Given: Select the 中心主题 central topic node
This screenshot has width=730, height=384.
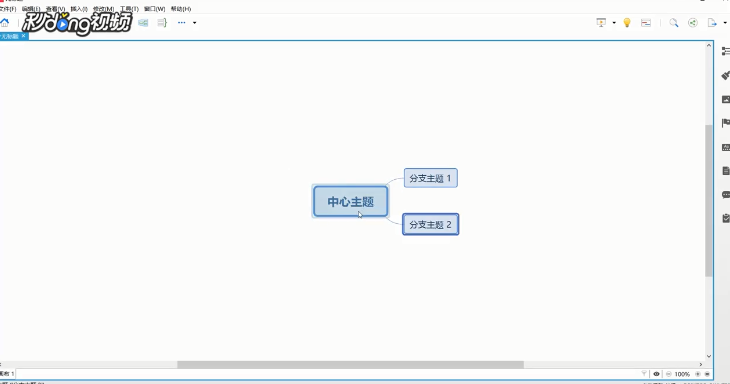Looking at the screenshot, I should [351, 202].
